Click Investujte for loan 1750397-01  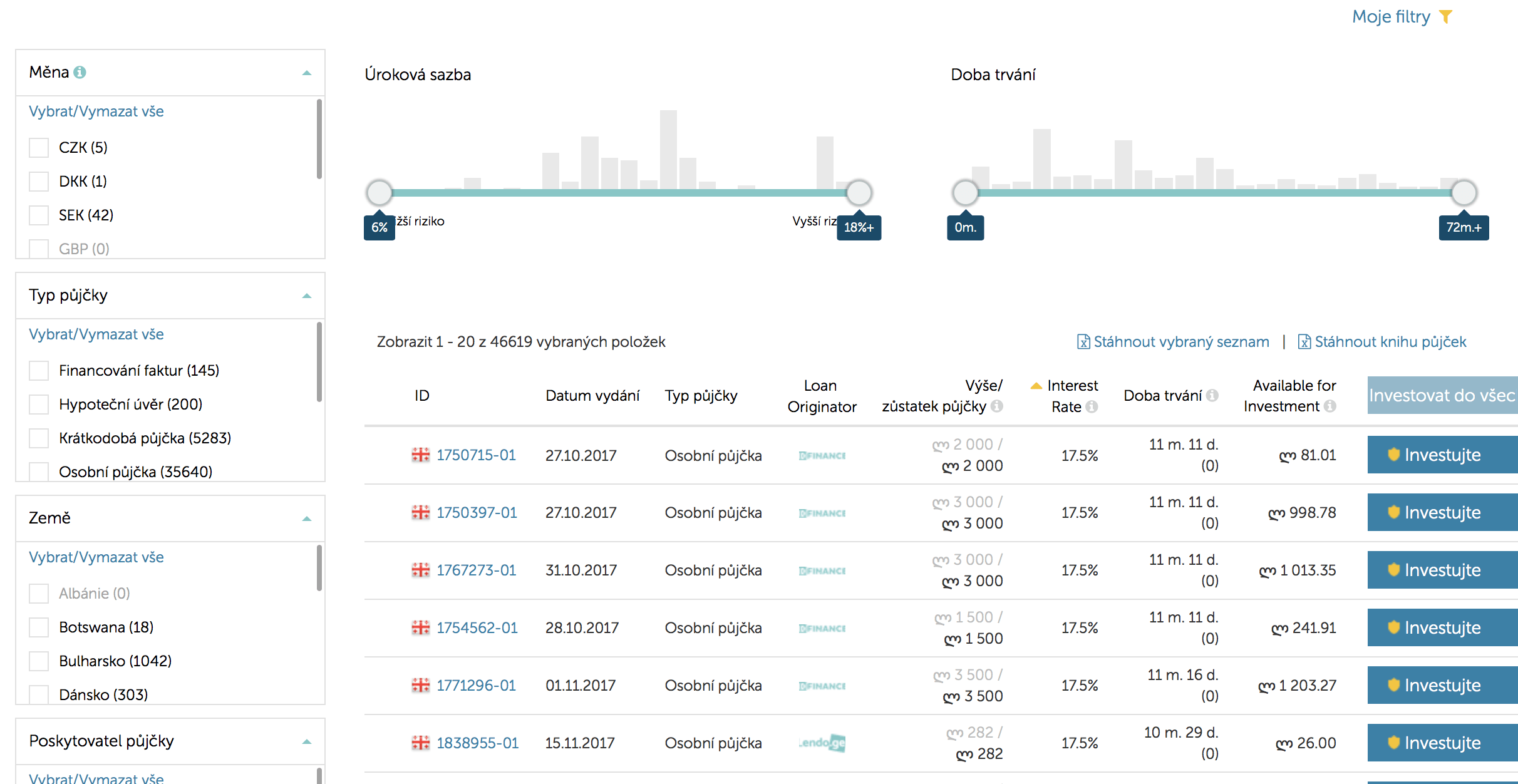(x=1442, y=512)
